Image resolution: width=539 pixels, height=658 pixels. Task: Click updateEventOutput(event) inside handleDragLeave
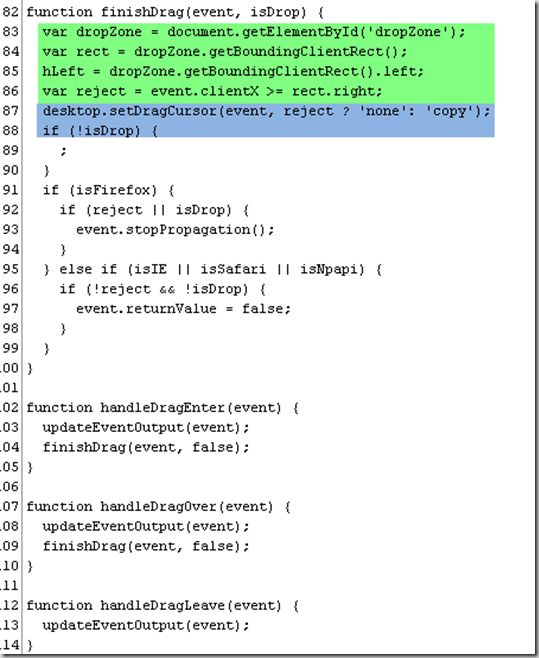(146, 625)
